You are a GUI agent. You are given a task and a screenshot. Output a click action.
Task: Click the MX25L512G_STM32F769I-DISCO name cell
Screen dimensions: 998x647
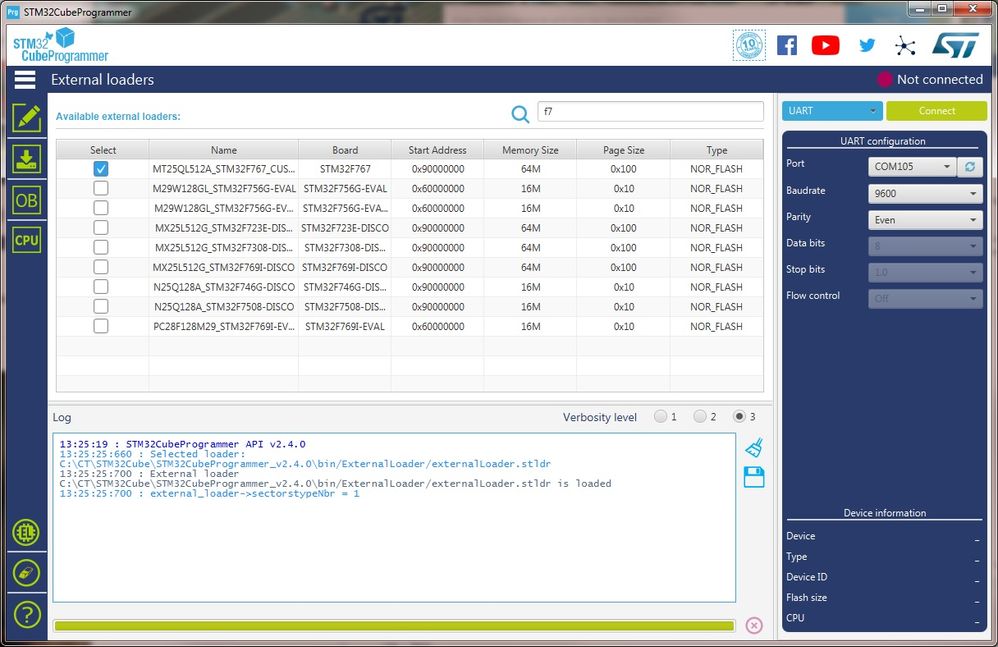coord(223,267)
